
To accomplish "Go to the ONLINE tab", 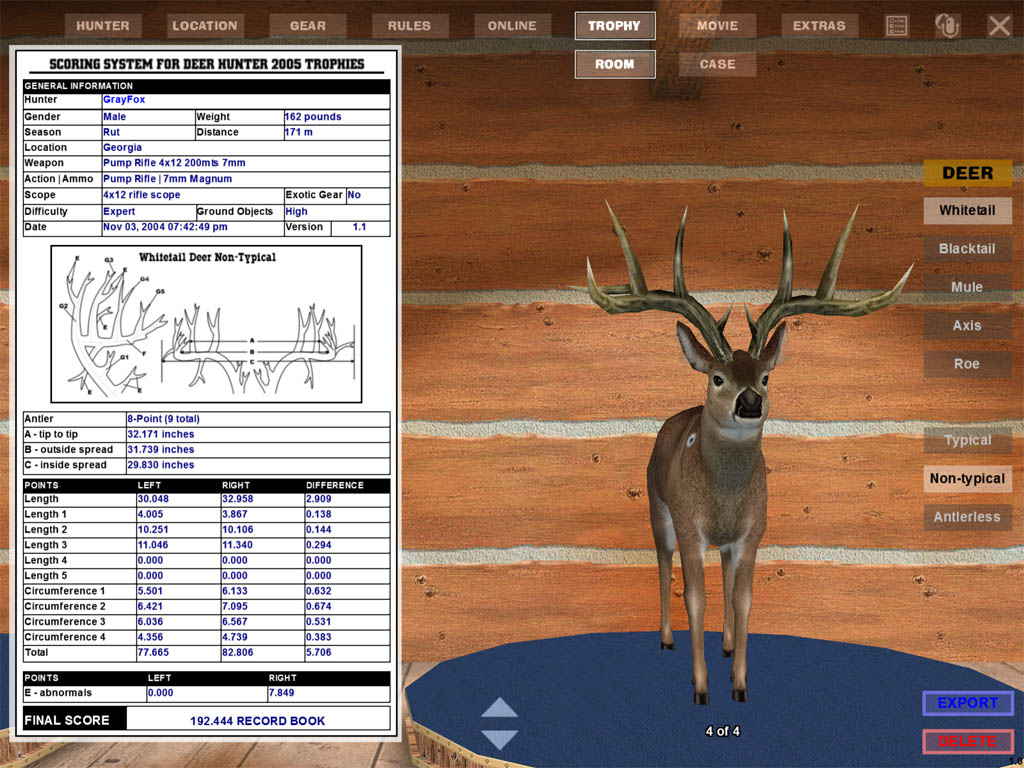I will (512, 26).
